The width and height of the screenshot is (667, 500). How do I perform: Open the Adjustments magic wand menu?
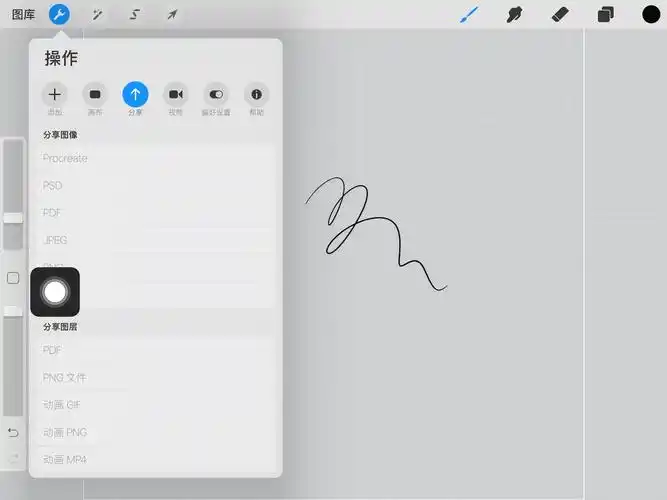coord(97,15)
